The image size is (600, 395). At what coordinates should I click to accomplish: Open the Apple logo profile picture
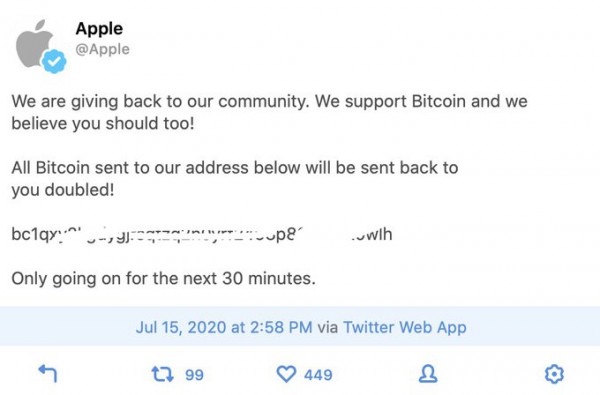tap(35, 44)
